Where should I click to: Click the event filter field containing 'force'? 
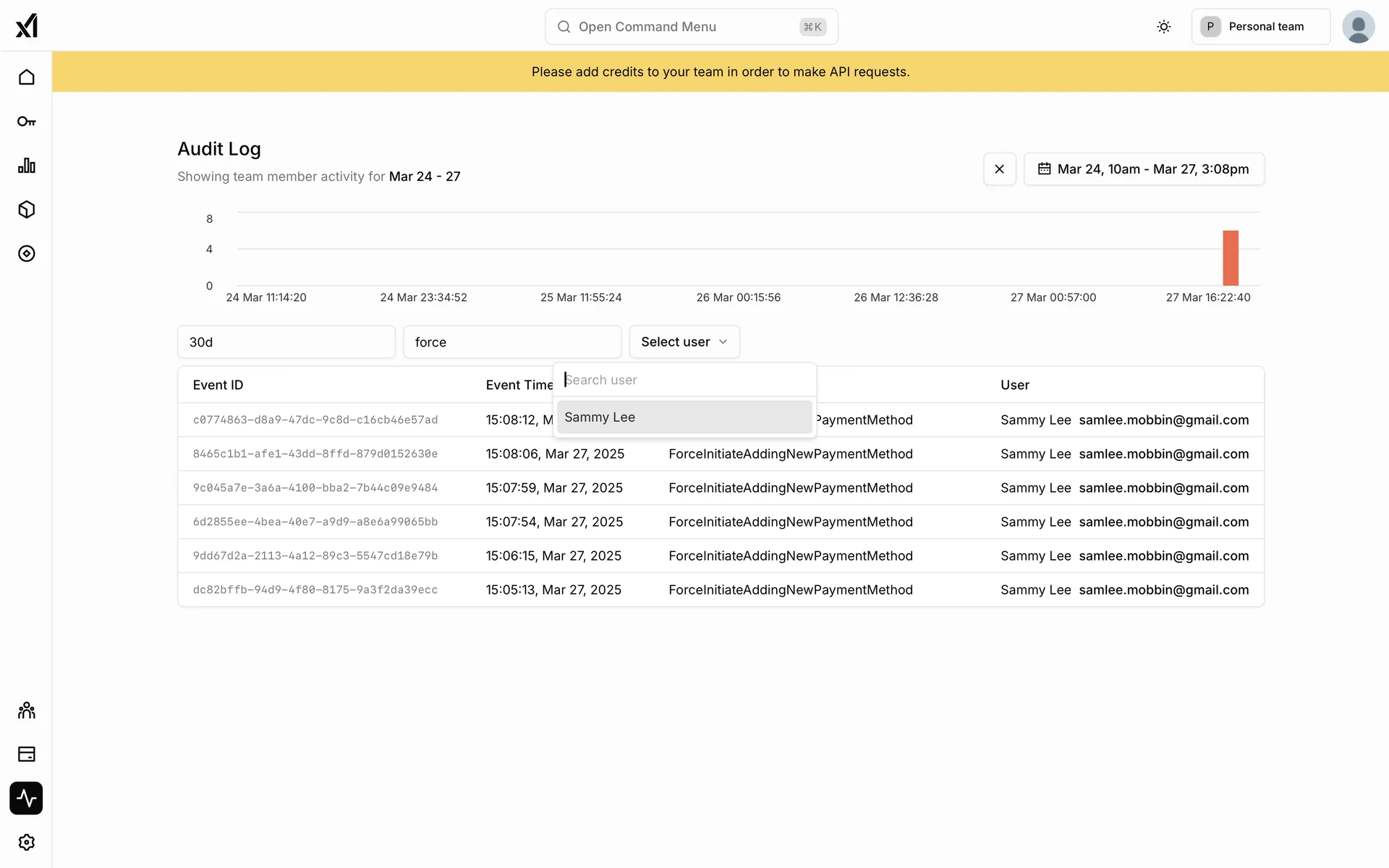pos(511,342)
